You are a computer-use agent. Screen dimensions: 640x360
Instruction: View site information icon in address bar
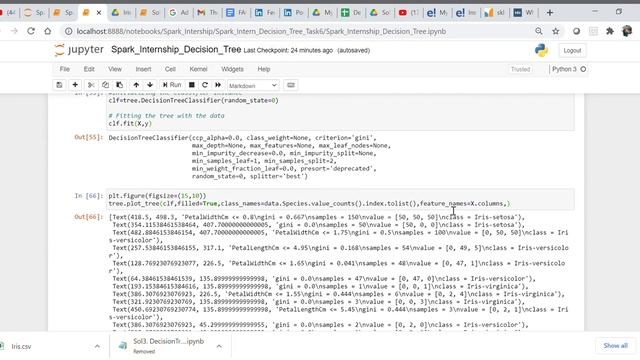69,31
